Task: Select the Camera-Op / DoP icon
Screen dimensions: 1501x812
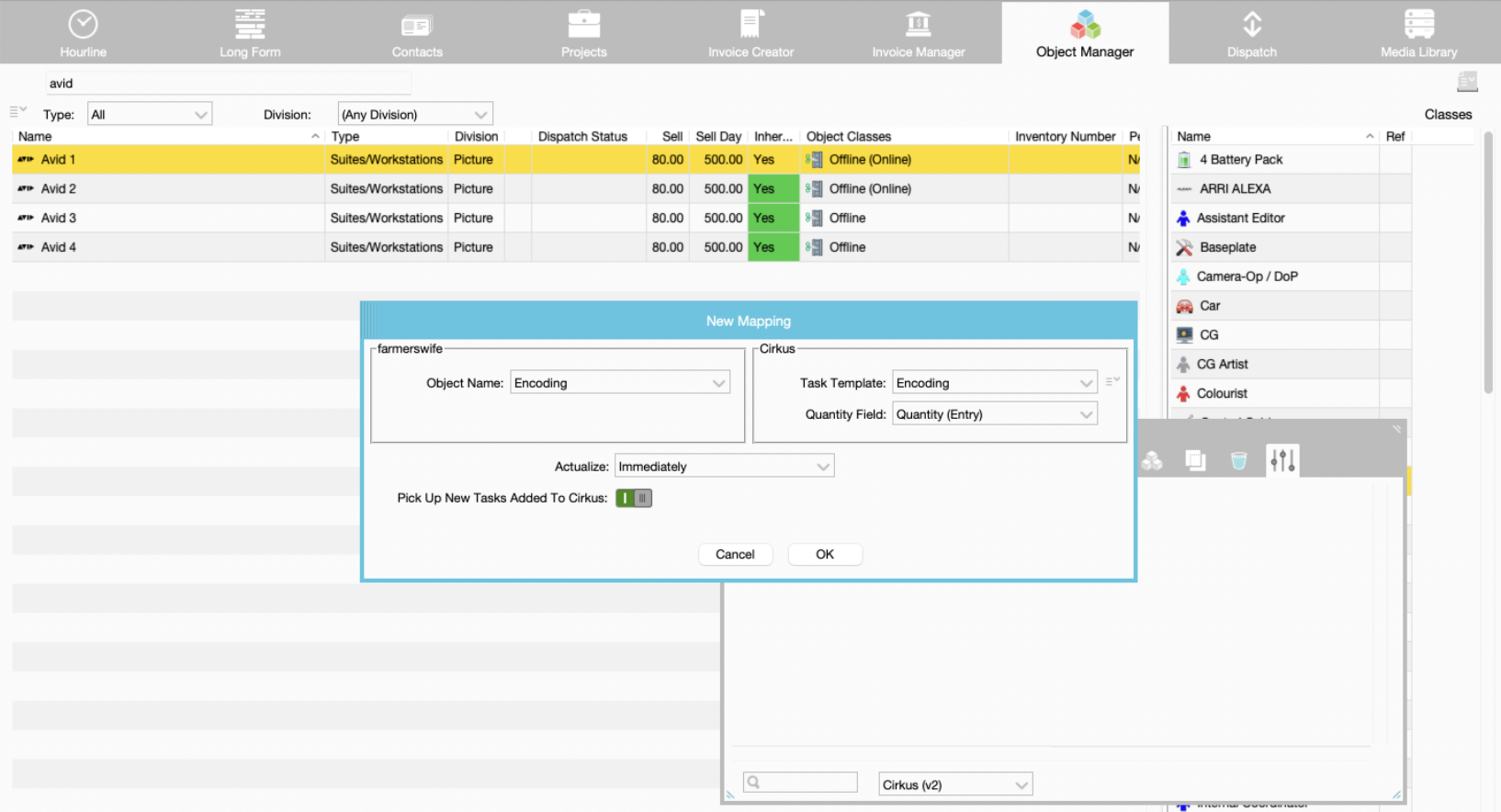Action: coord(1183,276)
